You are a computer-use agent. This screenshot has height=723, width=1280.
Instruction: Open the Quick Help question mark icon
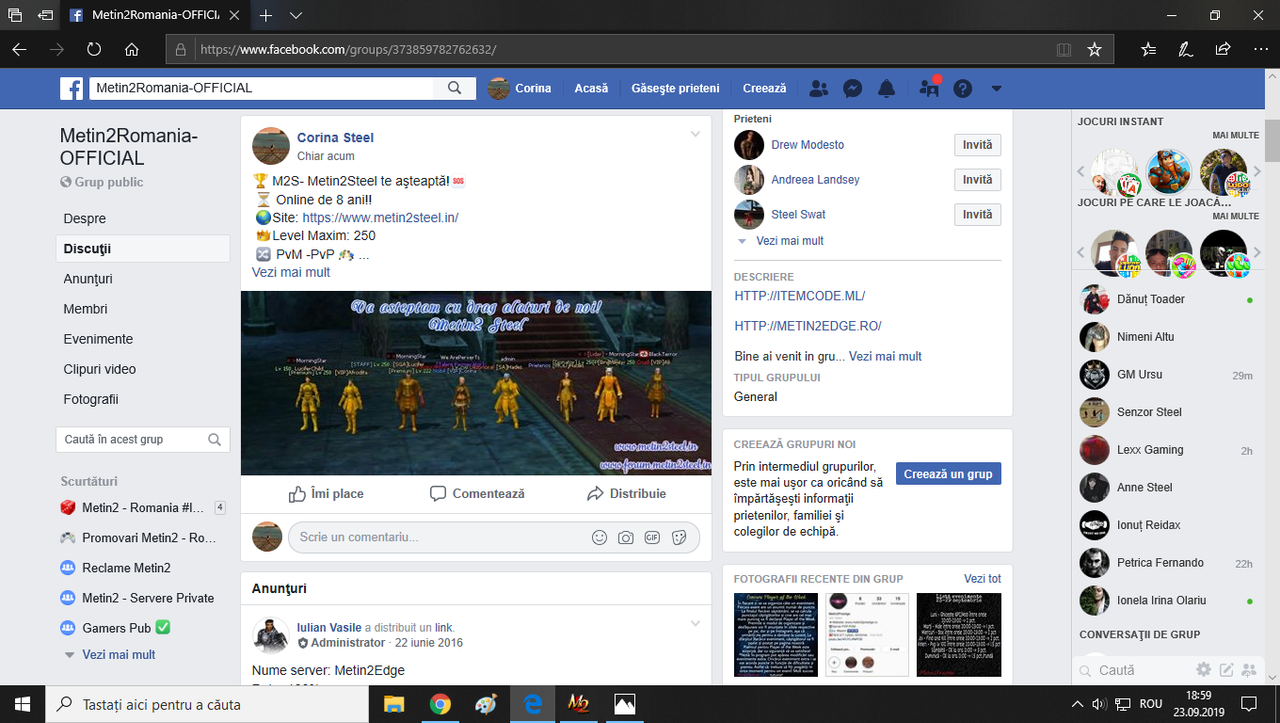point(962,88)
